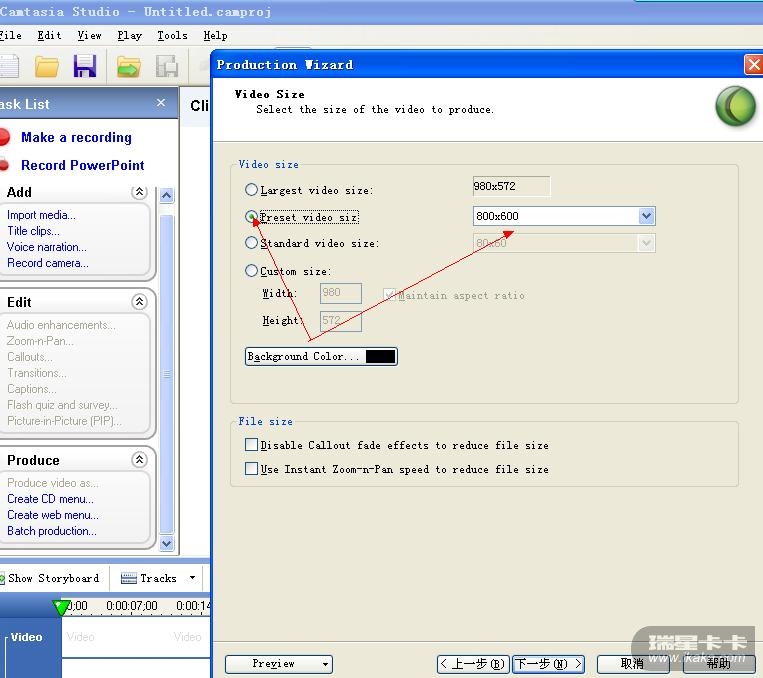This screenshot has height=678, width=763.
Task: Close the Production Wizard dialog
Action: (754, 64)
